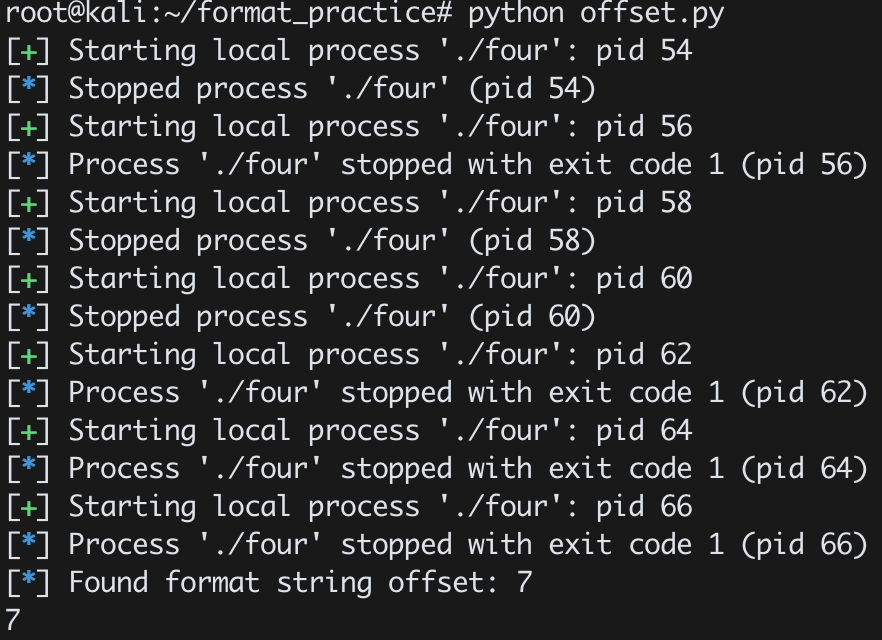Click the green plus marker for pid 54

point(29,52)
